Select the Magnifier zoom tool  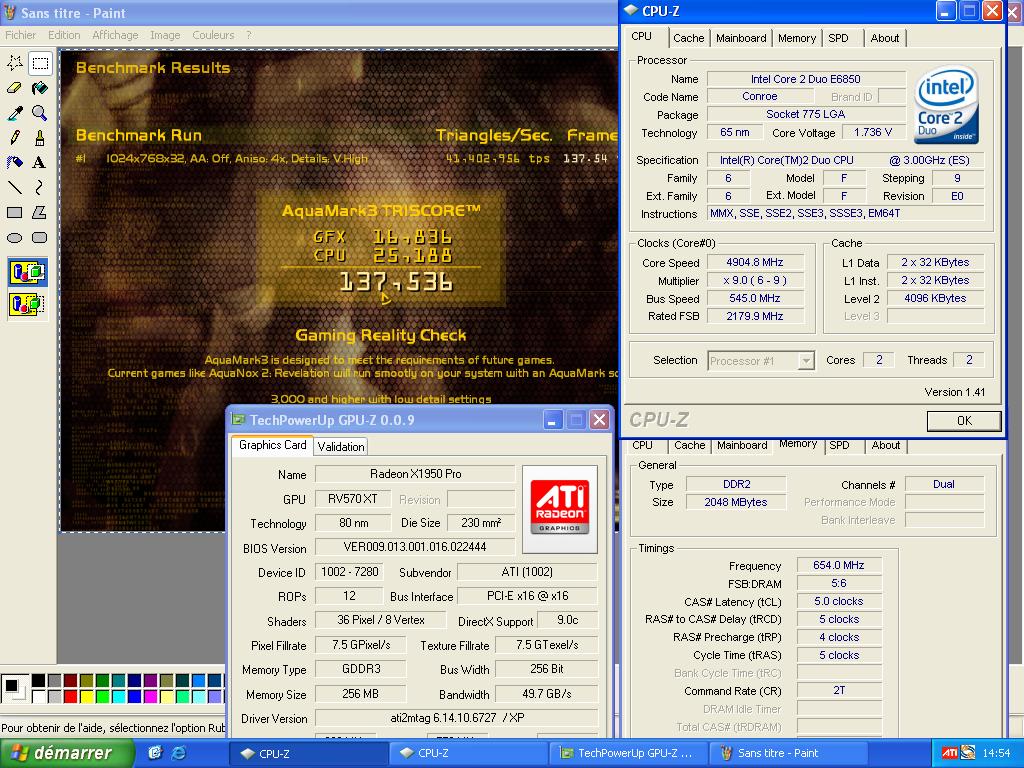tap(40, 113)
